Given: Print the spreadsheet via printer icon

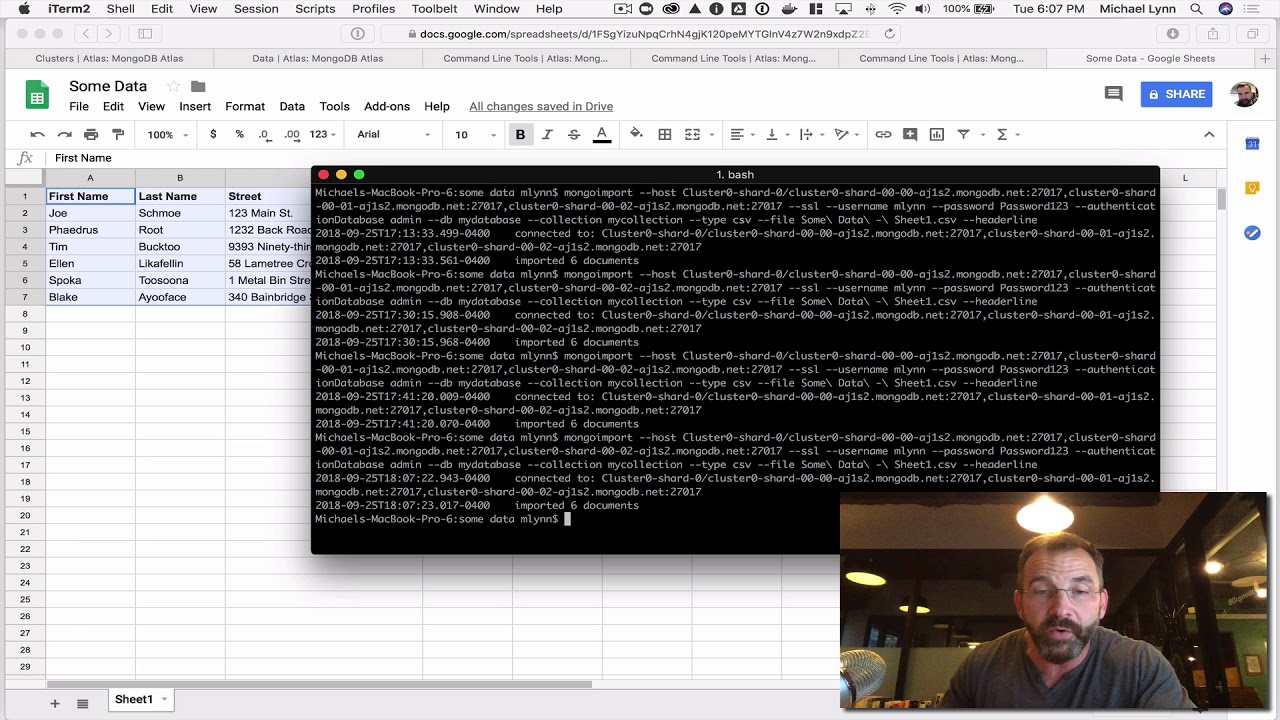Looking at the screenshot, I should click(91, 134).
